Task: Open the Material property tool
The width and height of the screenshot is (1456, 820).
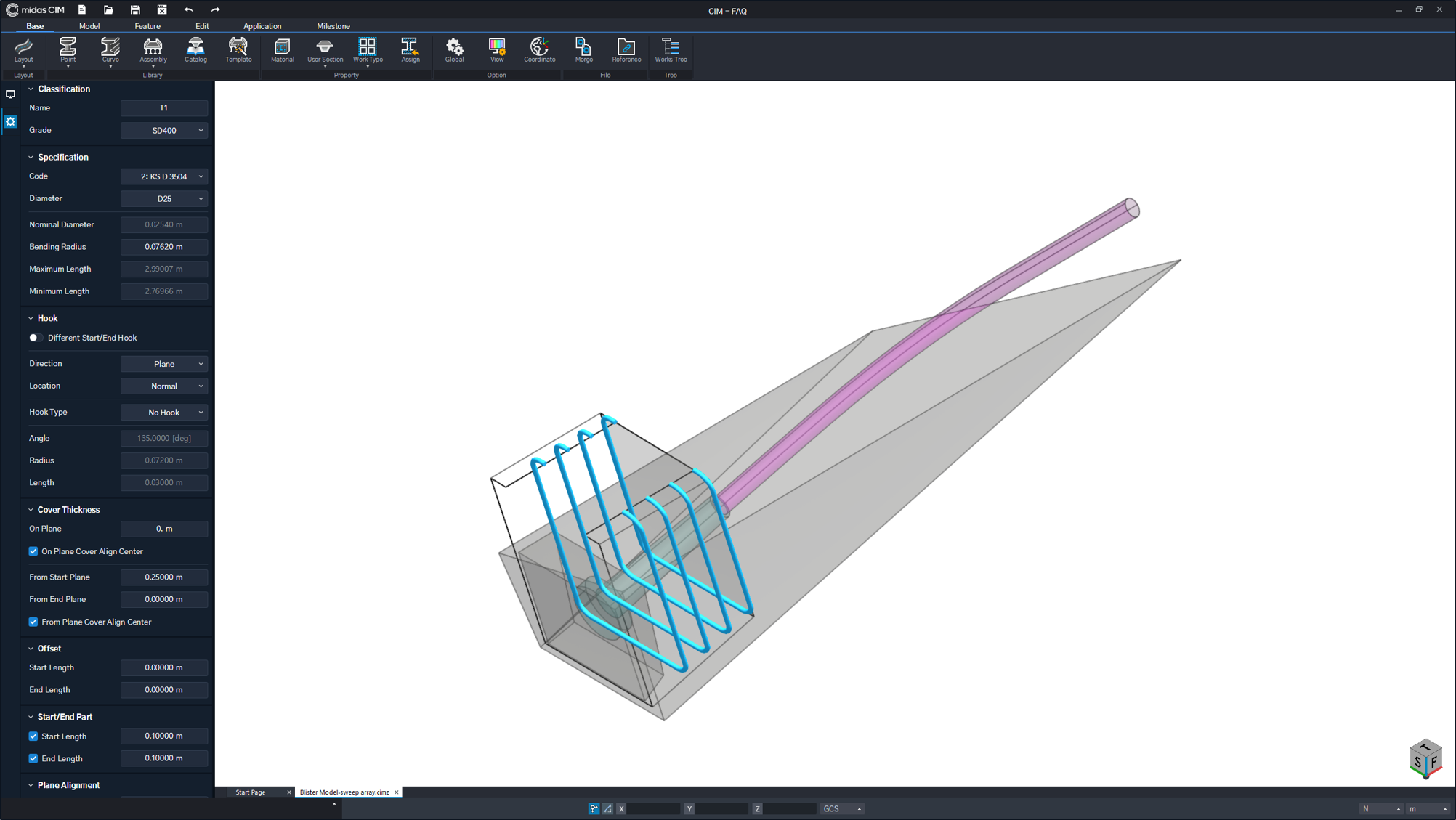Action: [282, 50]
